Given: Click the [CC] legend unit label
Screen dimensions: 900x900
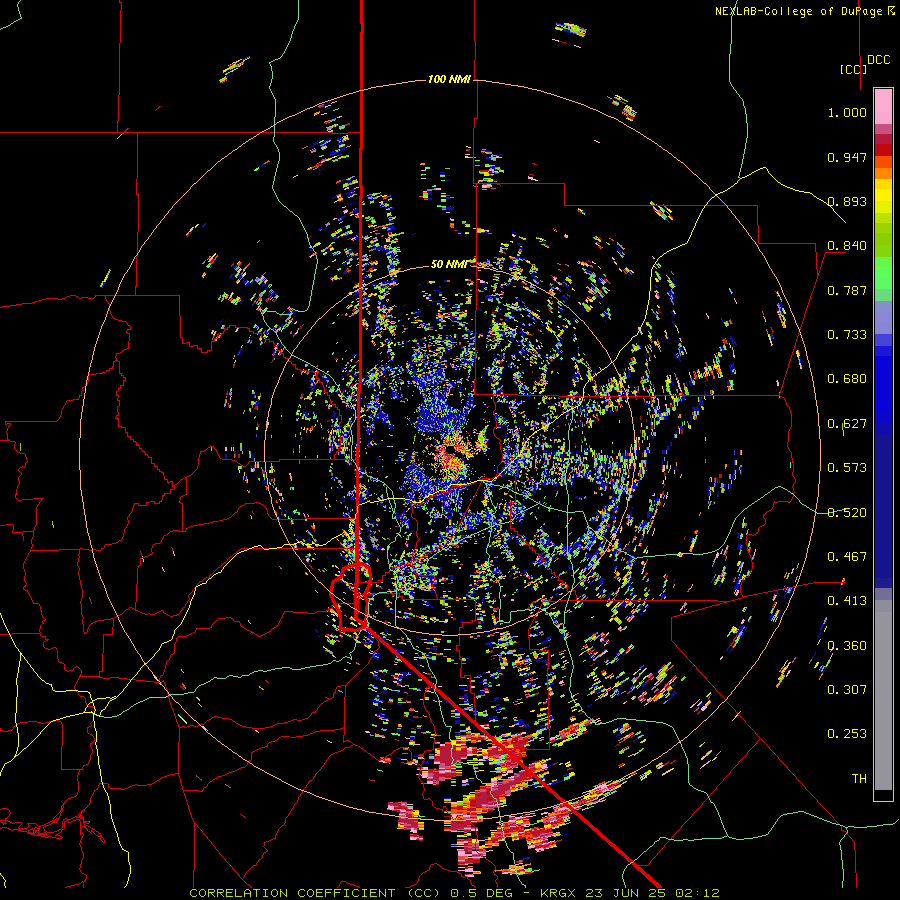Looking at the screenshot, I should point(854,69).
